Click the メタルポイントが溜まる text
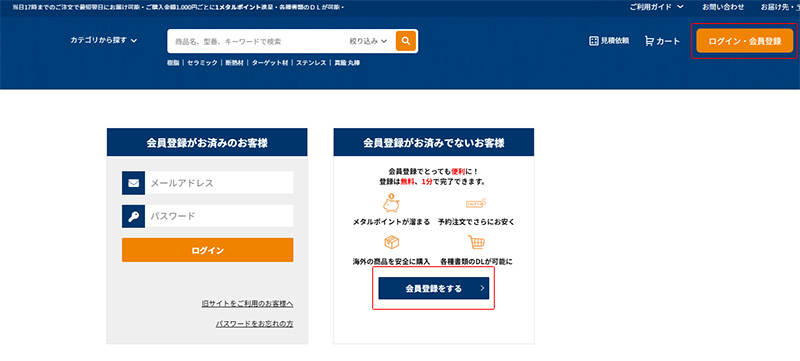Screen dimensions: 800x361 391,222
